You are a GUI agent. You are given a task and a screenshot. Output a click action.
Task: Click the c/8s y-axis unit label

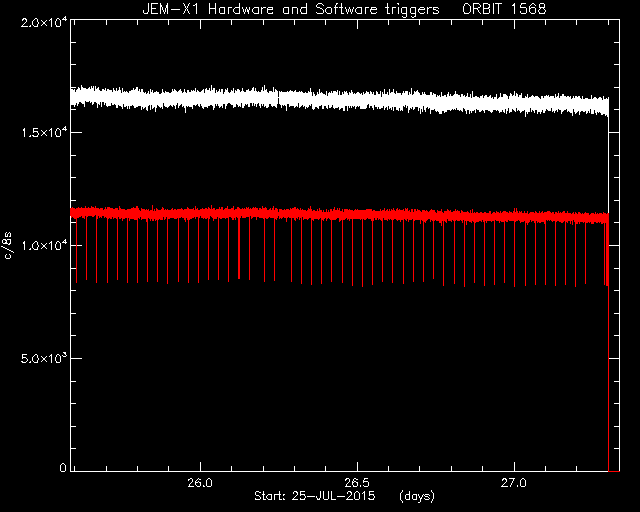click(8, 245)
